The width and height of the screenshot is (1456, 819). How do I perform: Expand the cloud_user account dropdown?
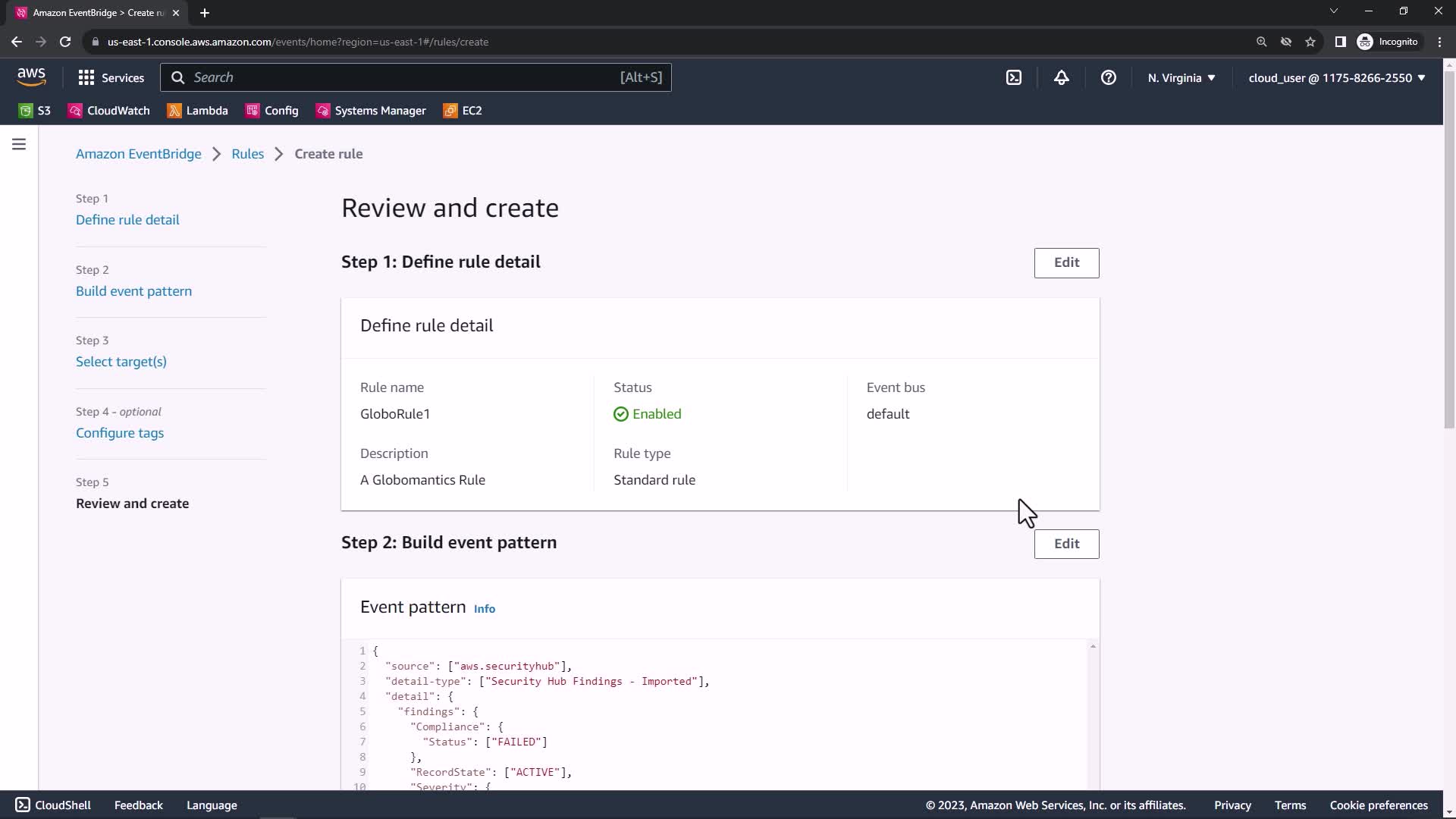(1336, 77)
